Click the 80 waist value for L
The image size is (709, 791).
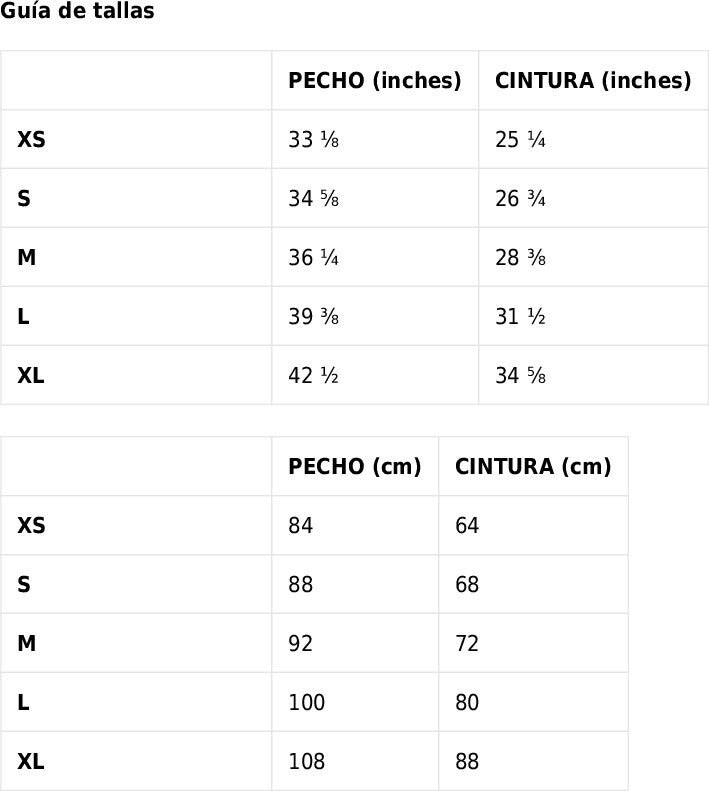pyautogui.click(x=467, y=703)
